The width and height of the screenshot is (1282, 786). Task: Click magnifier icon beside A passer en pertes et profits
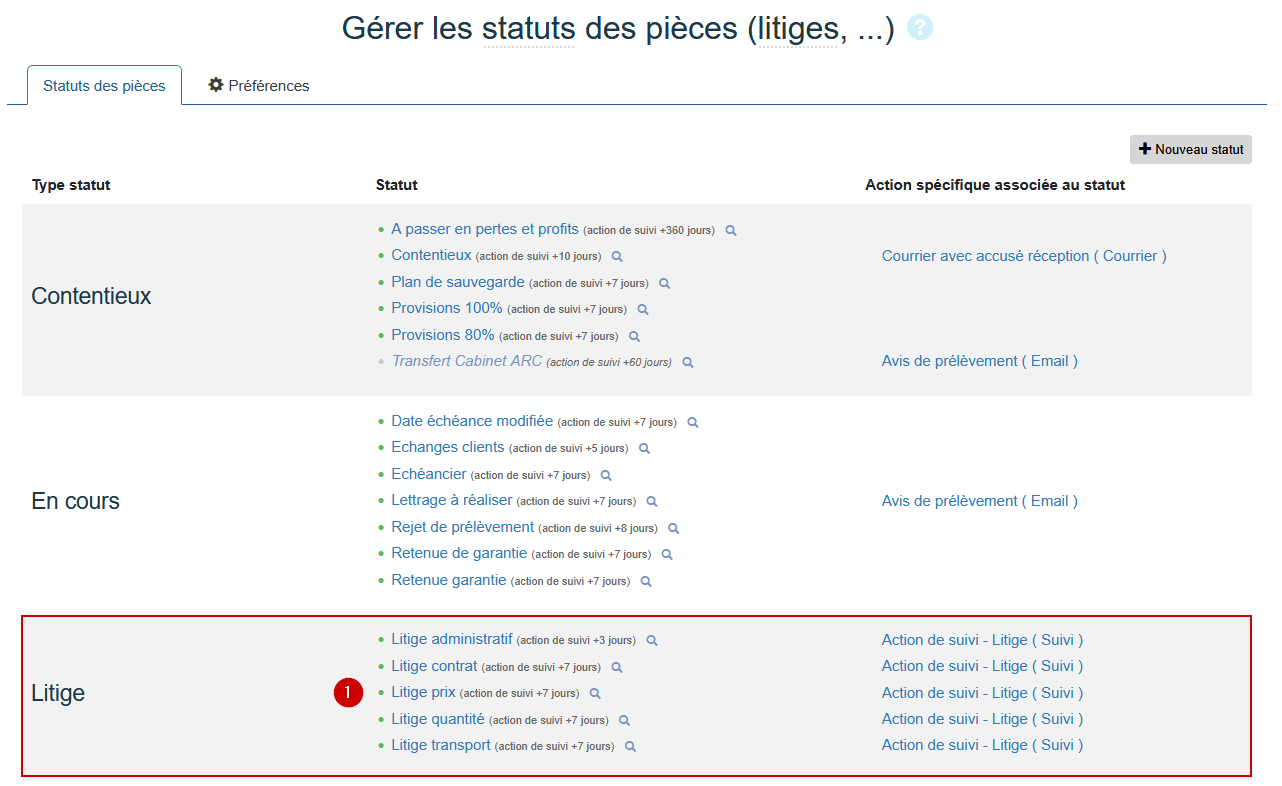[x=731, y=231]
